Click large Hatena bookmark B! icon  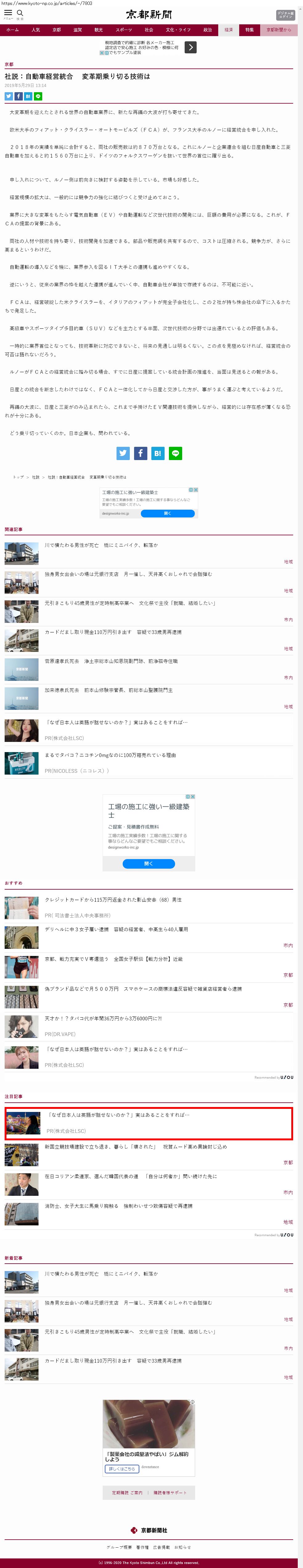click(x=158, y=453)
